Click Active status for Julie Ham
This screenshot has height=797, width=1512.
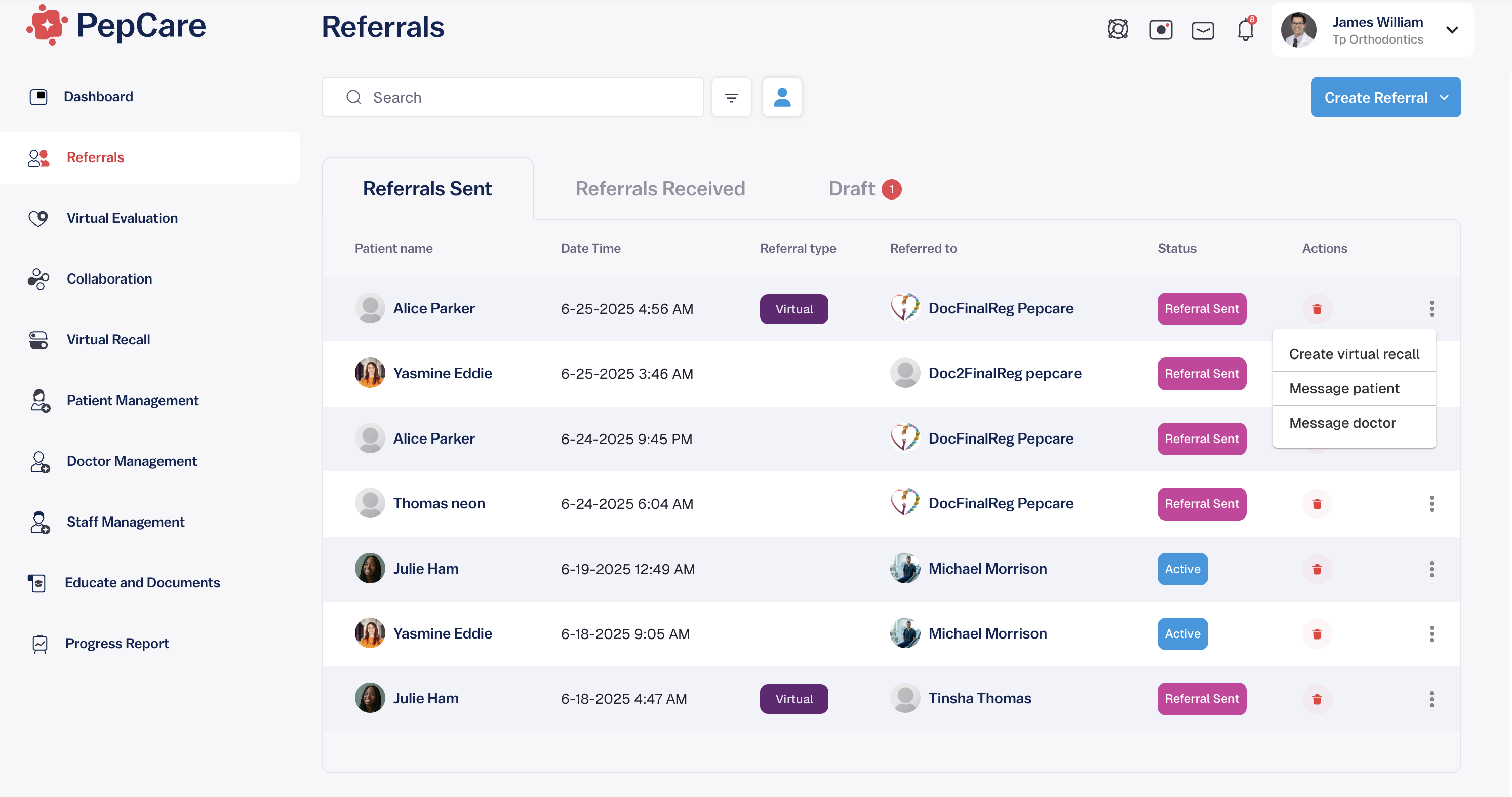1182,569
